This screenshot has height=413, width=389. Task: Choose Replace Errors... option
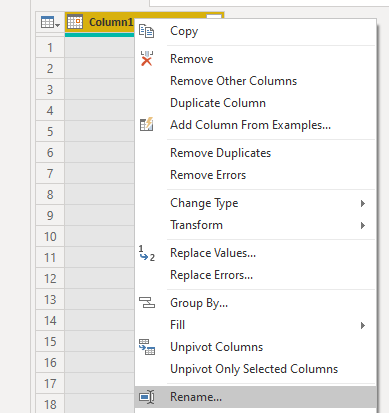[211, 275]
